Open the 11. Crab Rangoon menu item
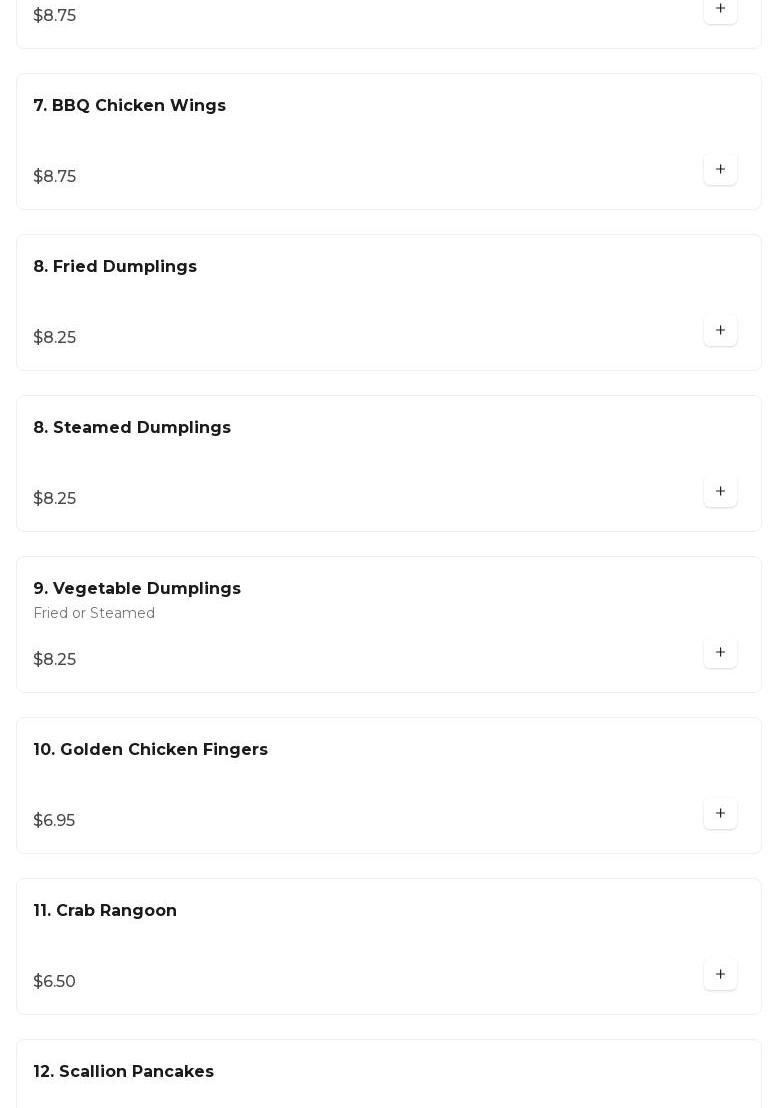This screenshot has width=778, height=1108. point(105,911)
